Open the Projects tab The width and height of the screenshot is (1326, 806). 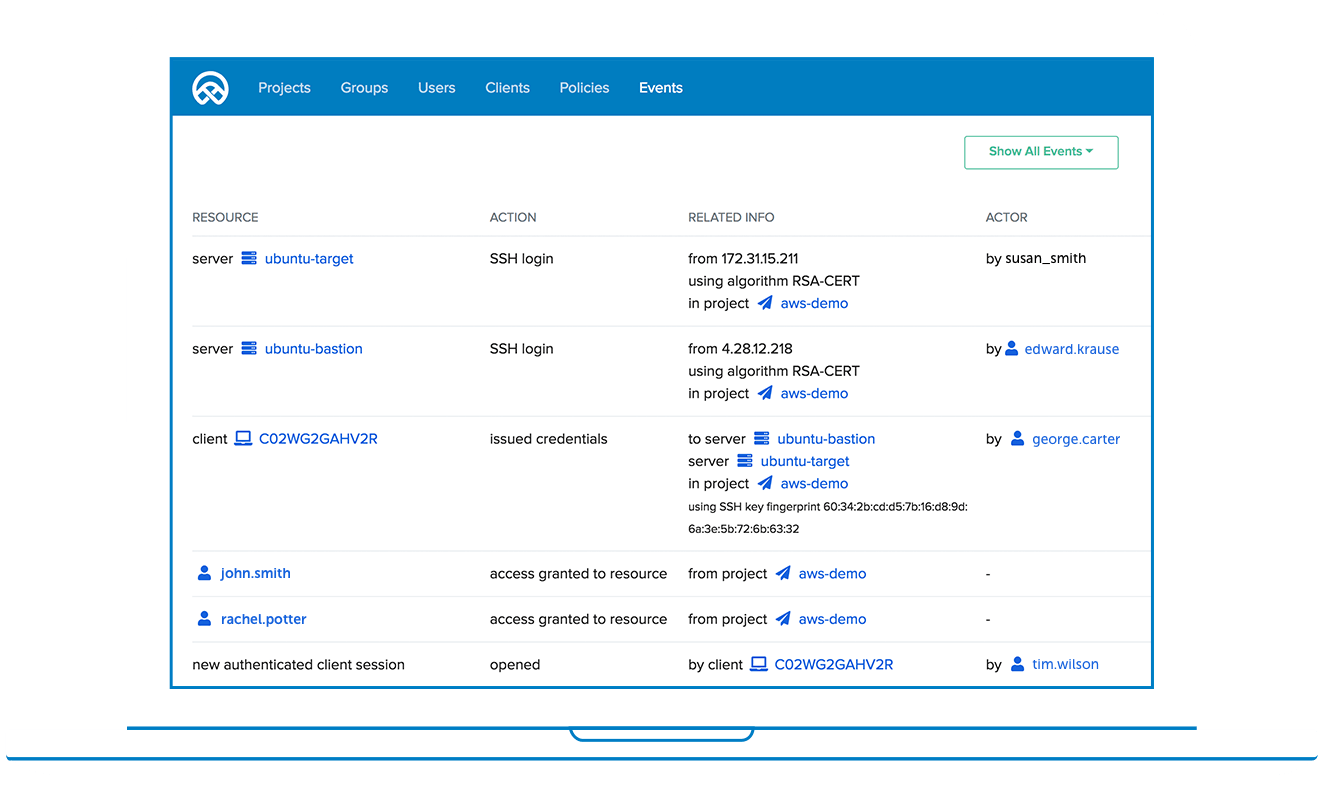click(x=284, y=88)
